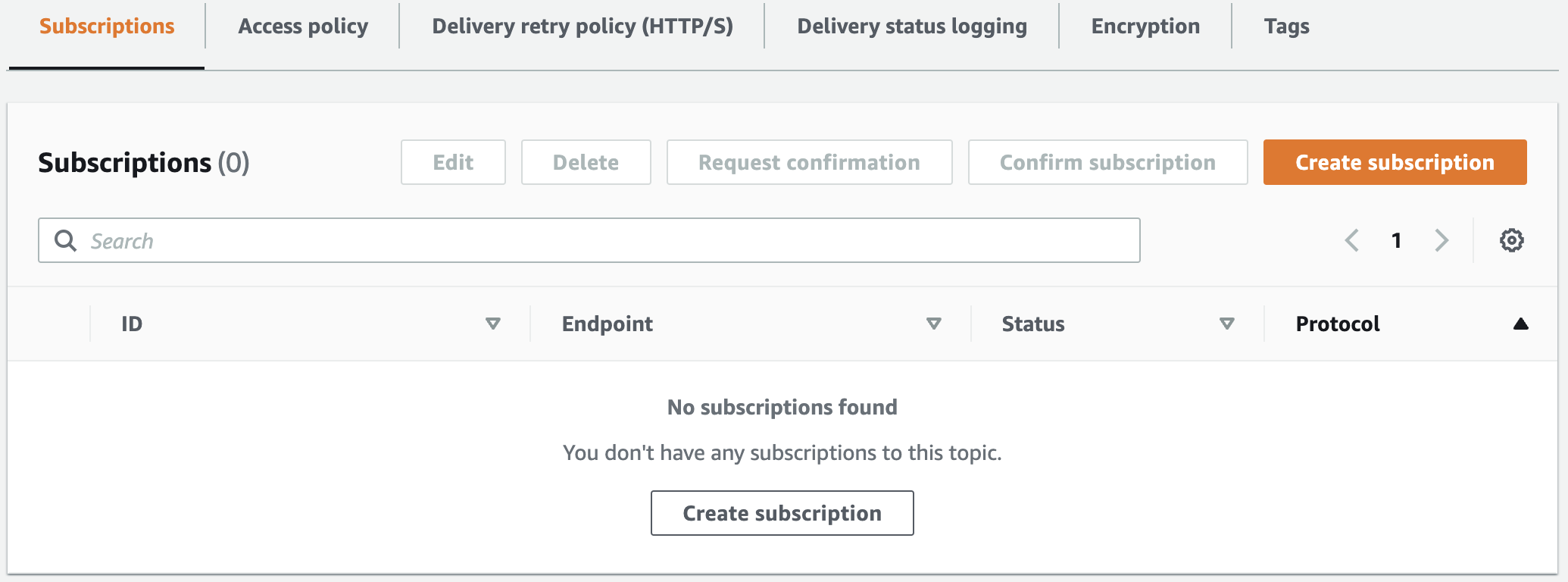Expand the ID column sort dropdown

coord(493,324)
